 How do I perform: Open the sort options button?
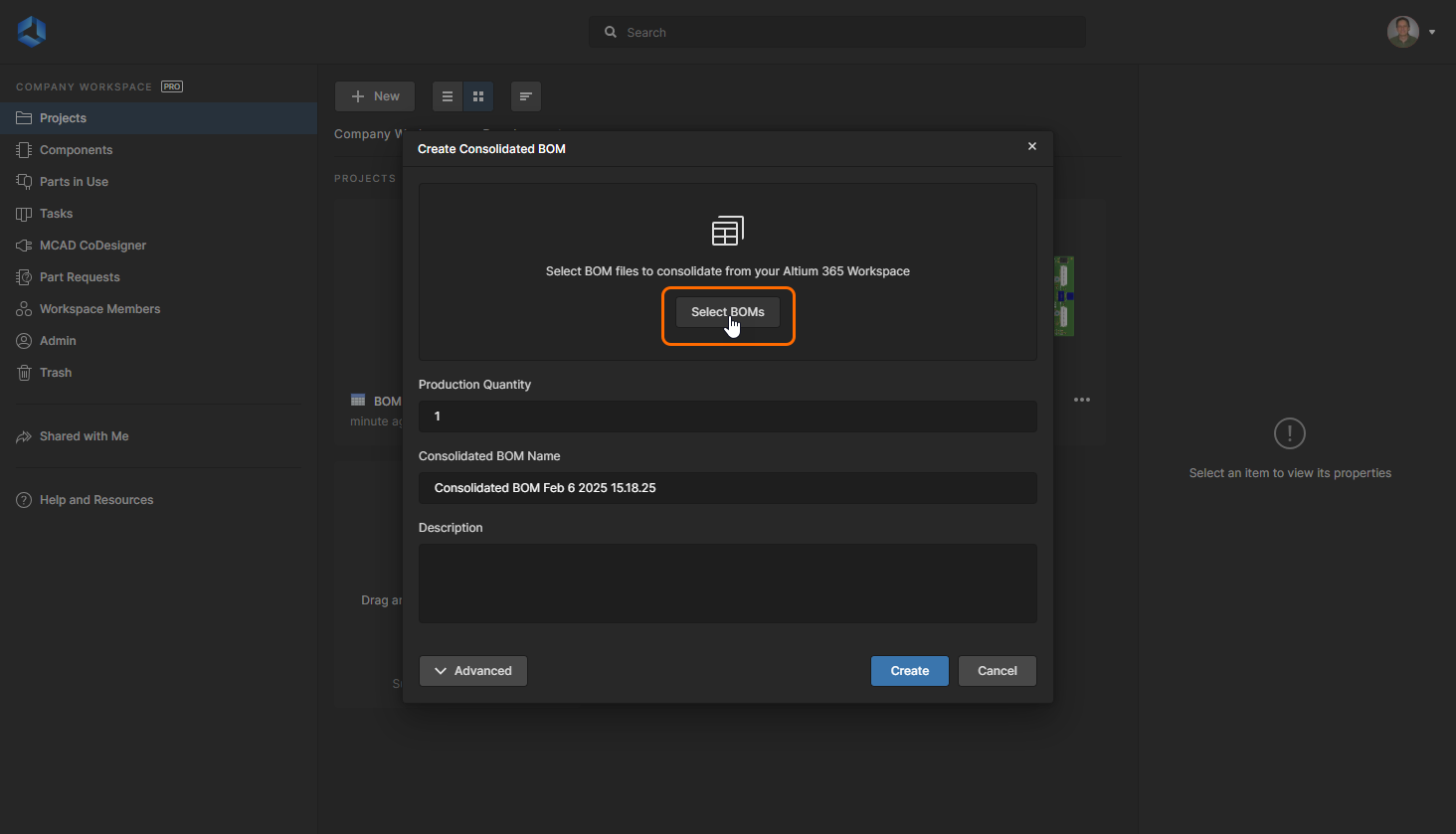526,96
